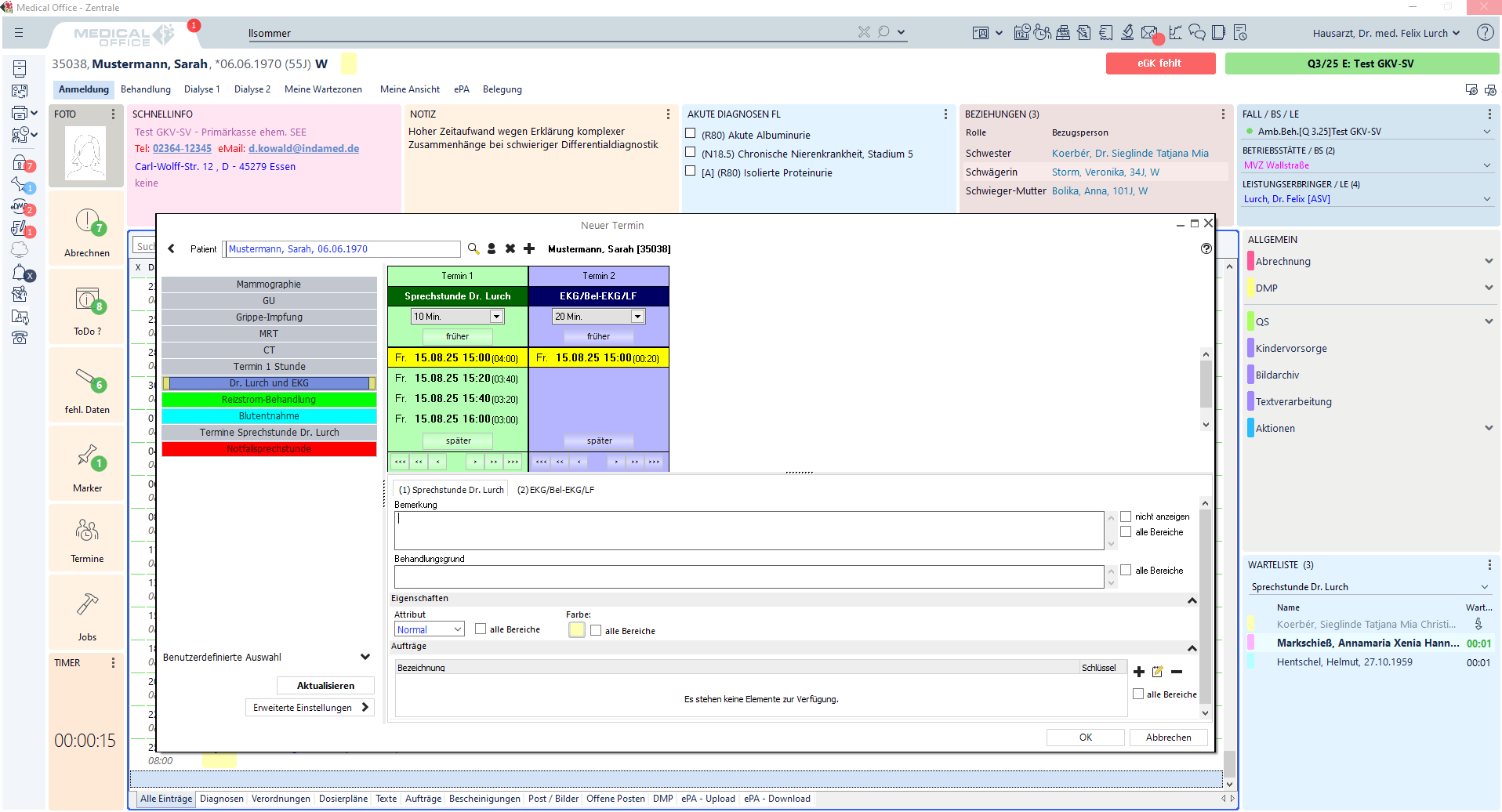
Task: Remove Auftrag with minus icon
Action: (x=1177, y=672)
